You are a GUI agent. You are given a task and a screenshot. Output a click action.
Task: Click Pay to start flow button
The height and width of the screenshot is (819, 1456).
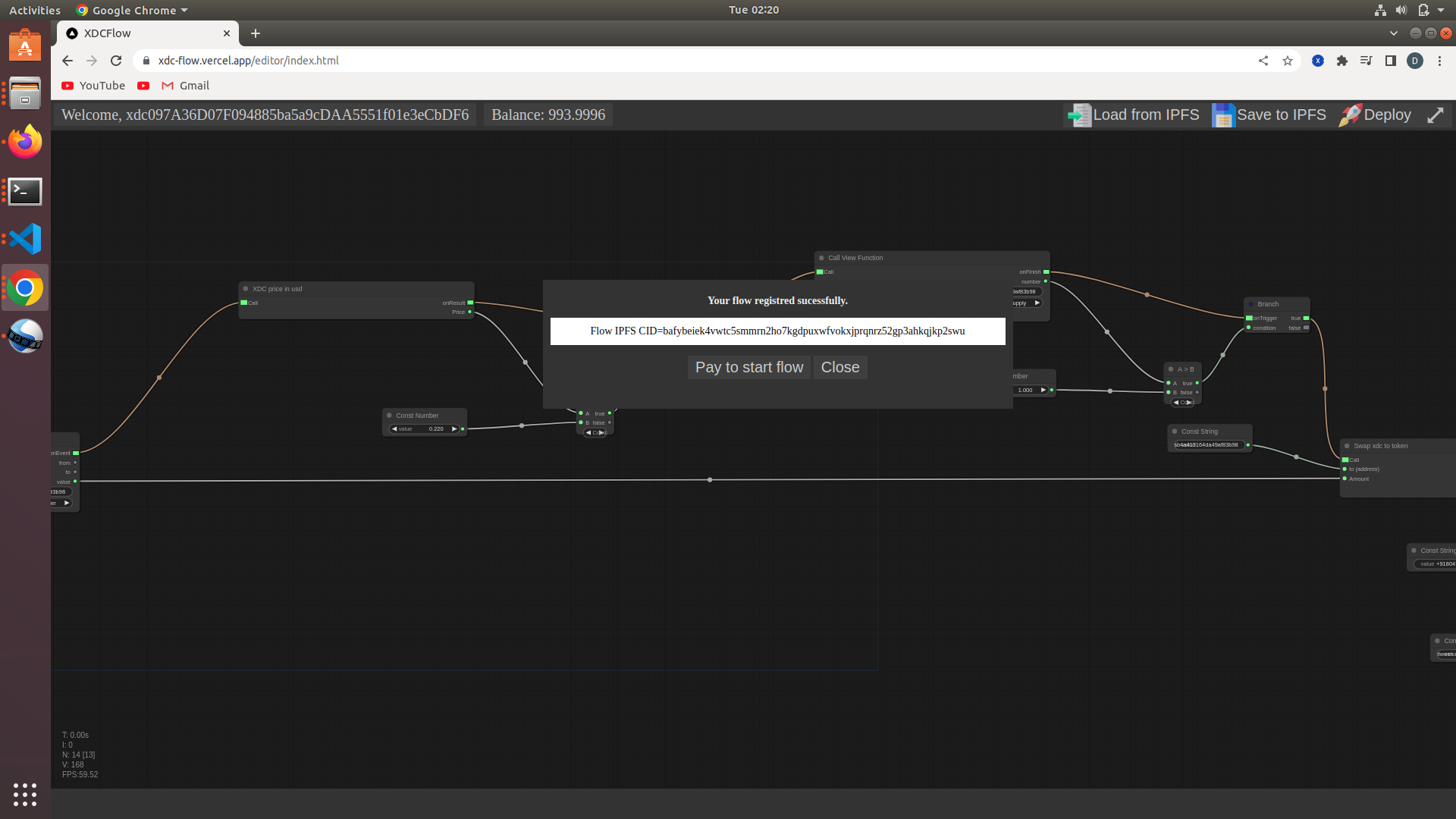click(x=748, y=367)
